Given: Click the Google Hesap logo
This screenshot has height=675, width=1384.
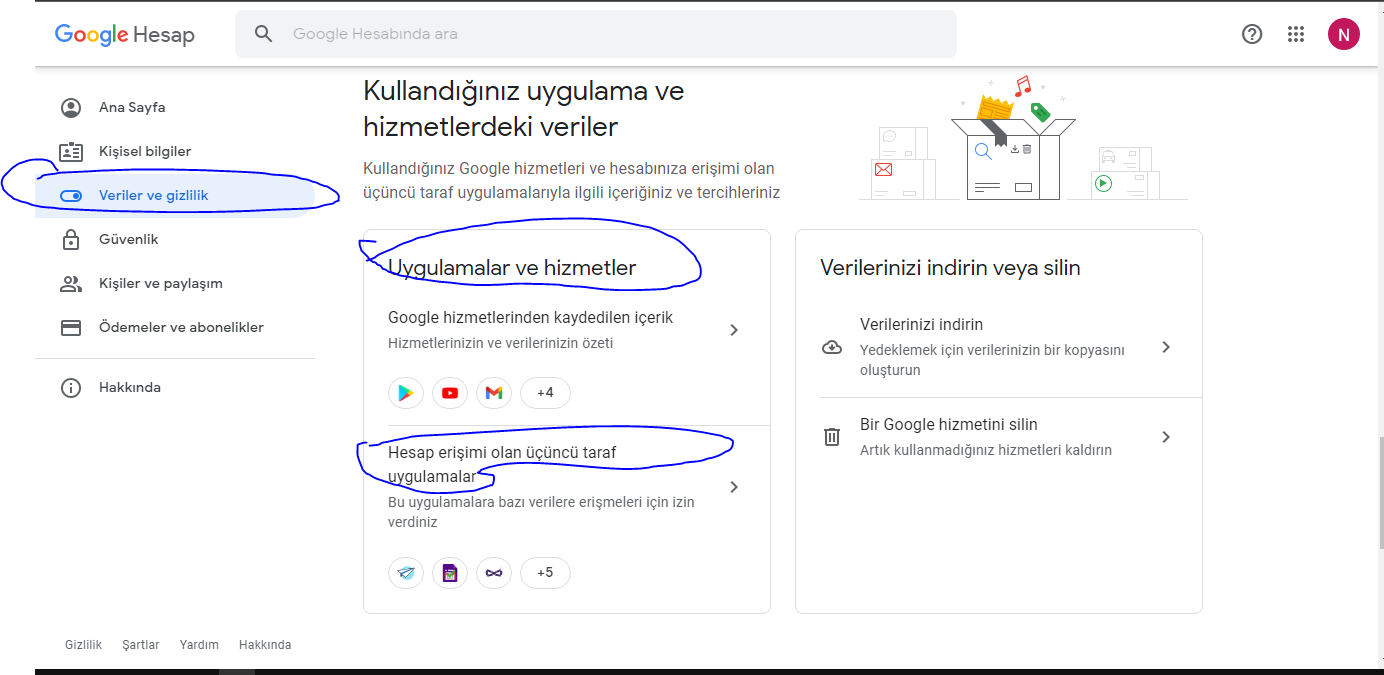Looking at the screenshot, I should [124, 34].
